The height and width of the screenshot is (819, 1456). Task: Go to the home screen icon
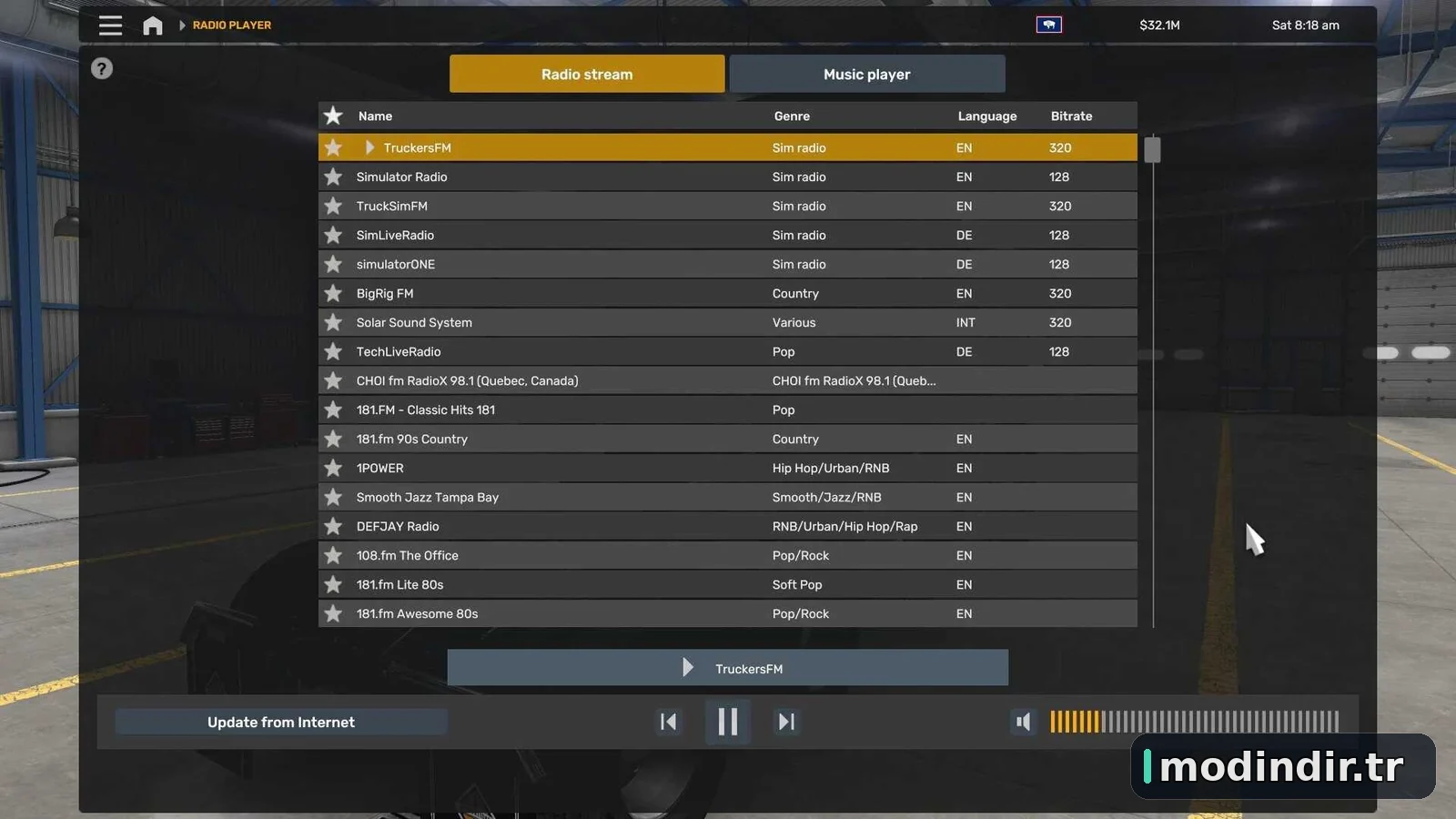pyautogui.click(x=153, y=25)
